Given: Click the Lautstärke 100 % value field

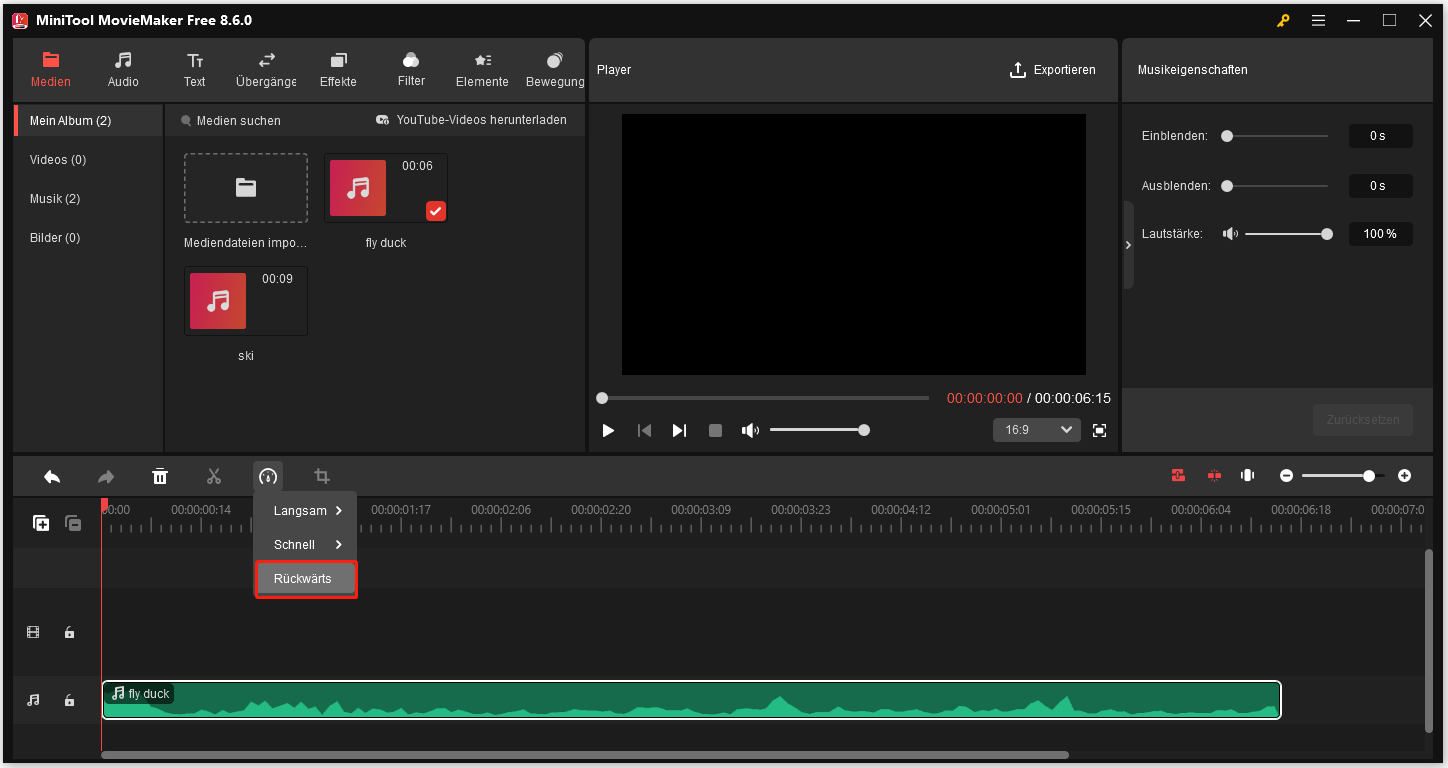Looking at the screenshot, I should point(1380,234).
